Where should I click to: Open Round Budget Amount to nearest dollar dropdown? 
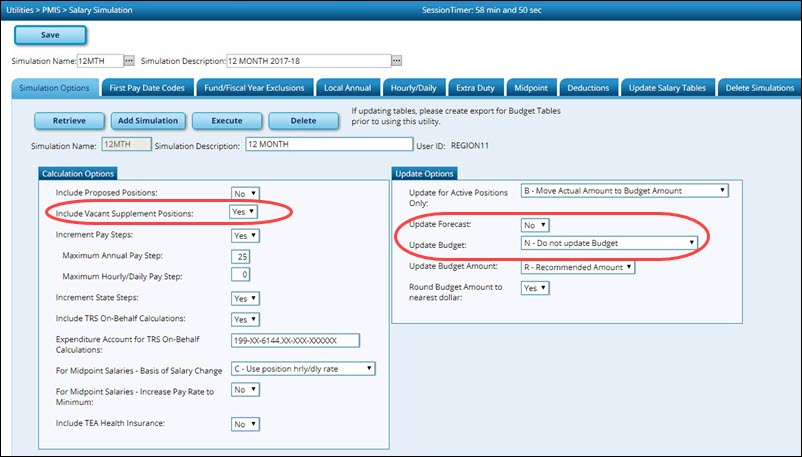[535, 288]
